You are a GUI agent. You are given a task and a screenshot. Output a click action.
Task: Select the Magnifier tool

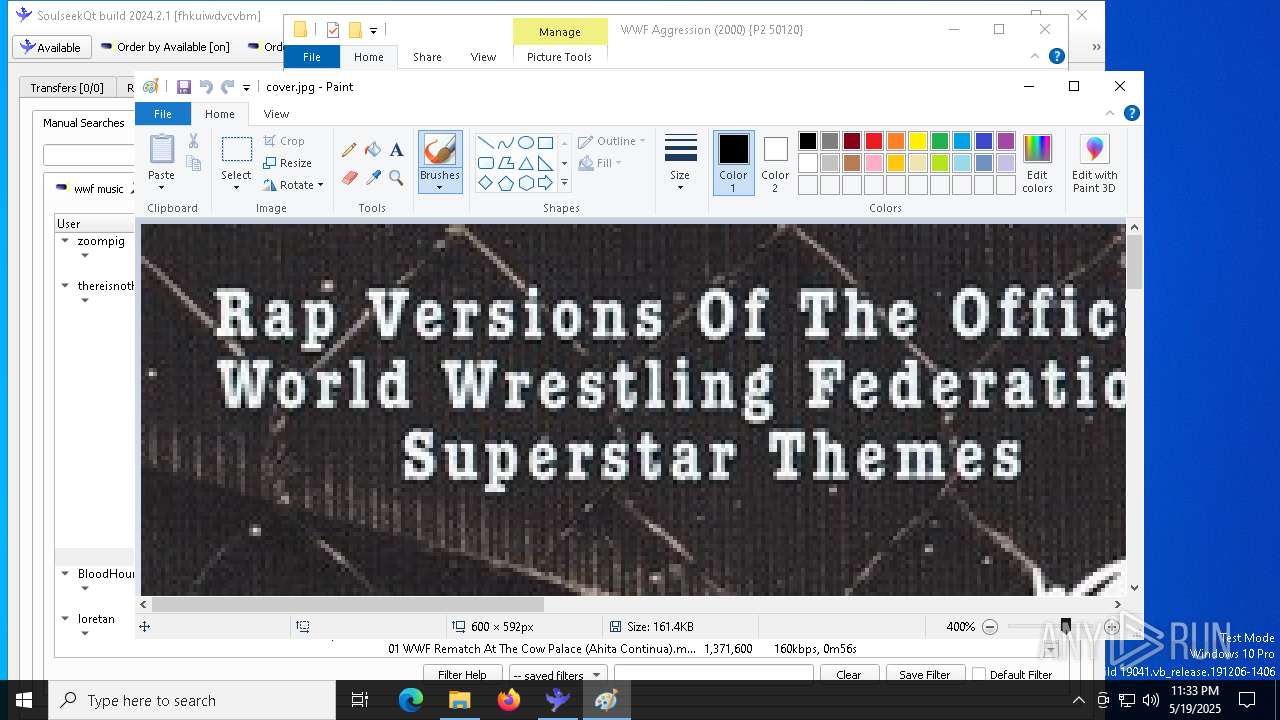point(397,178)
